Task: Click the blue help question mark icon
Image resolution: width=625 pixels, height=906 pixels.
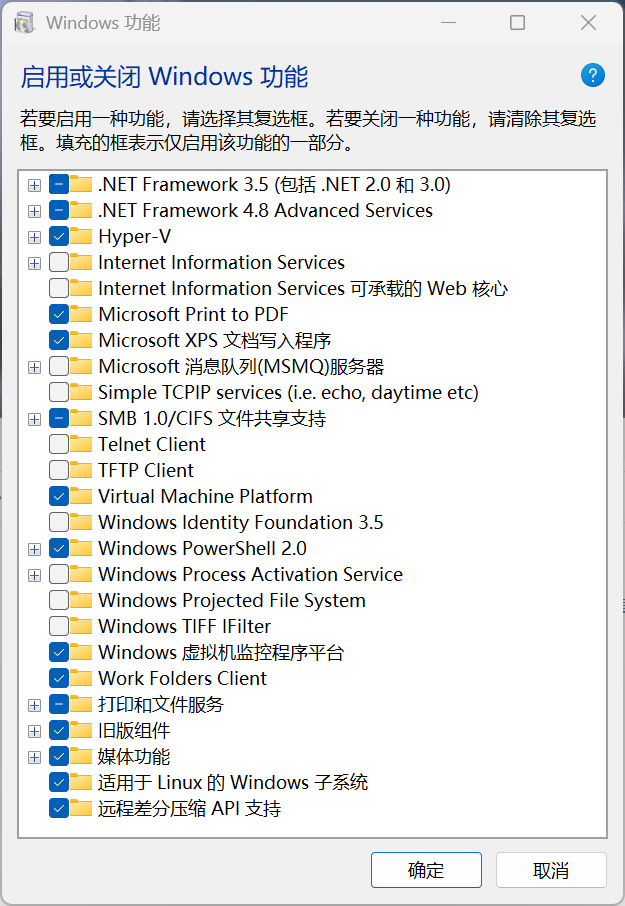Action: click(x=593, y=75)
